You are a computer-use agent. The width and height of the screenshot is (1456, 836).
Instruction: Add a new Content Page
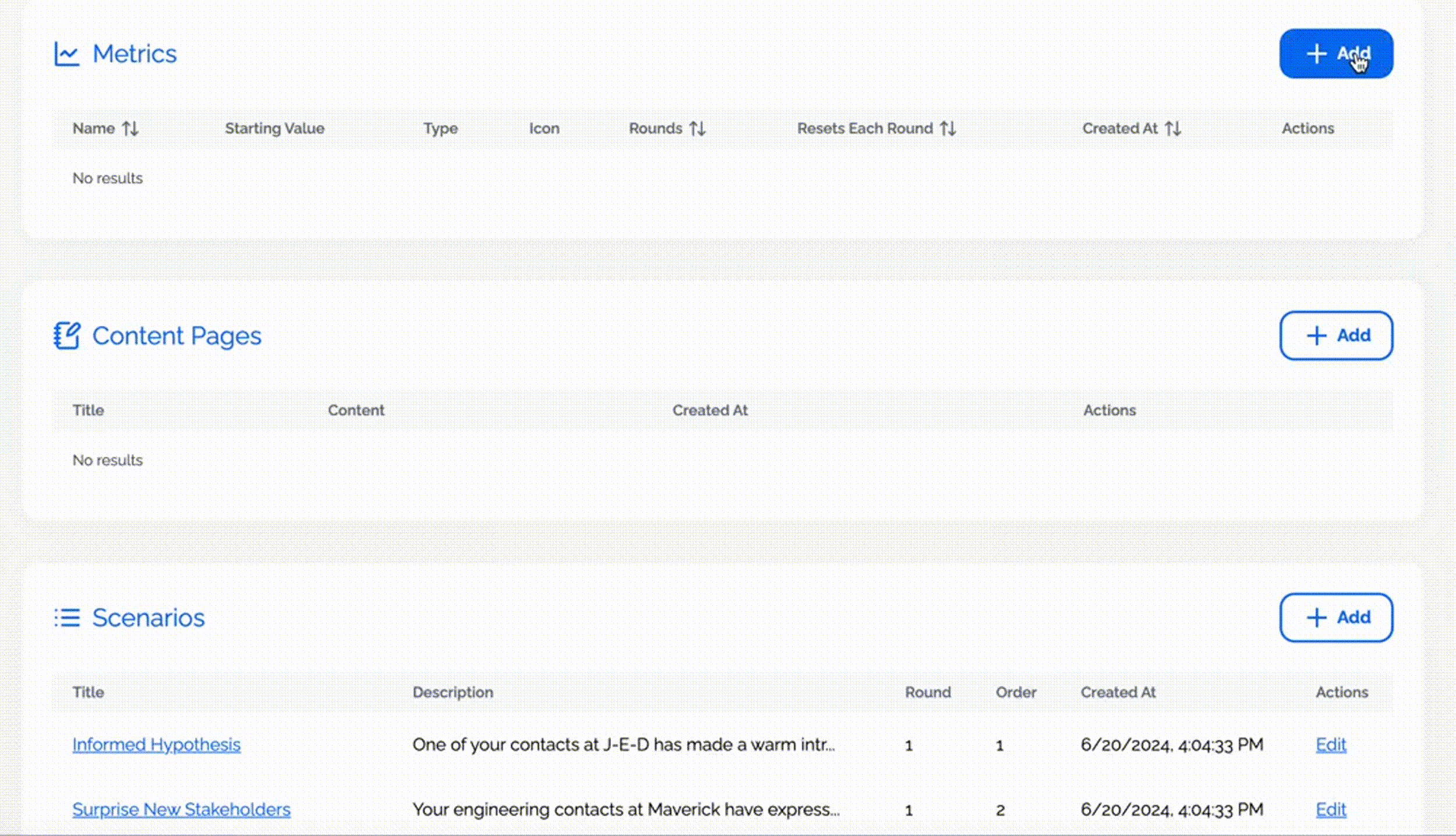[x=1335, y=336]
